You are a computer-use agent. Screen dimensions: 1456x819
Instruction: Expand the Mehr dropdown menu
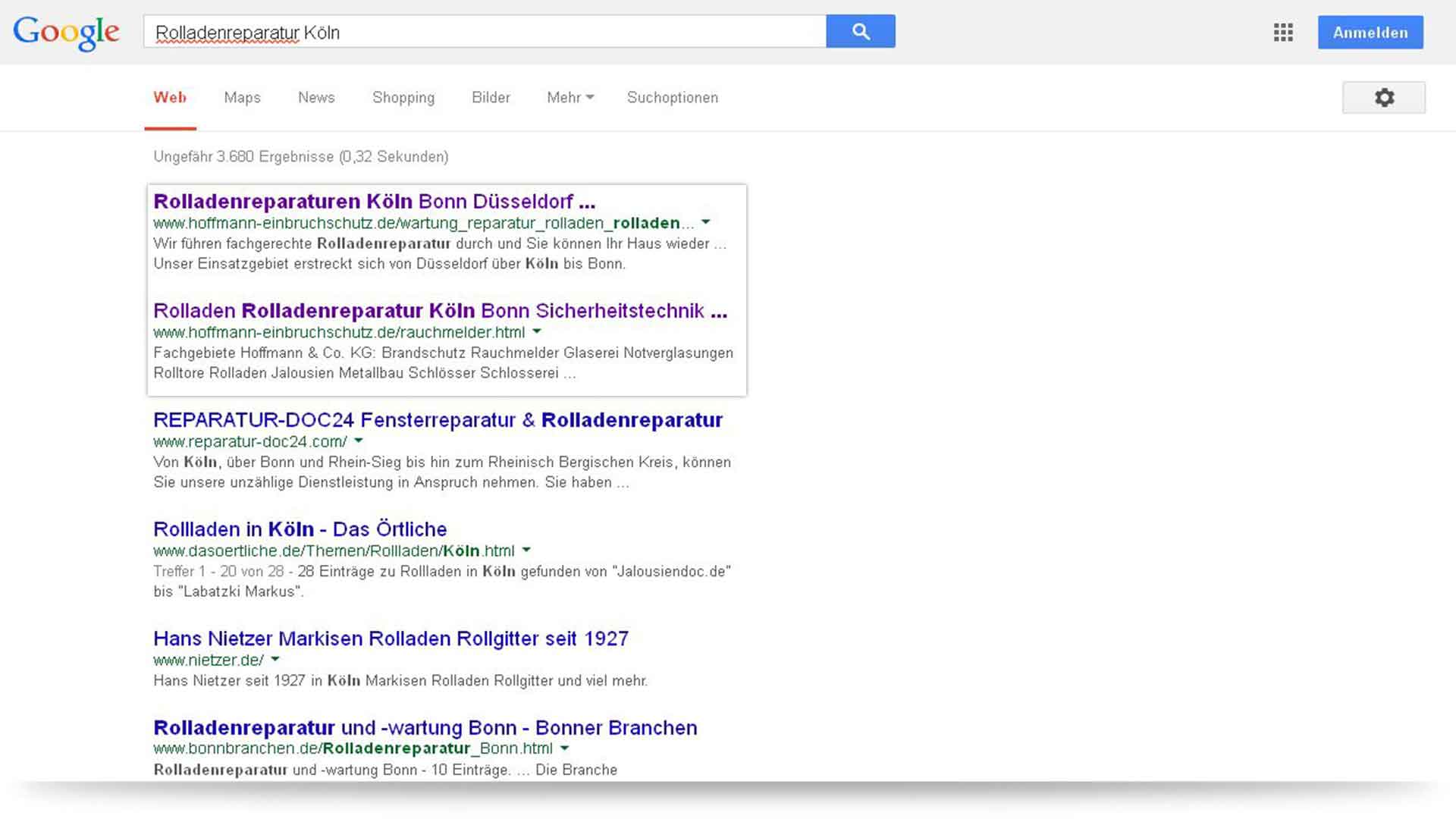(570, 98)
